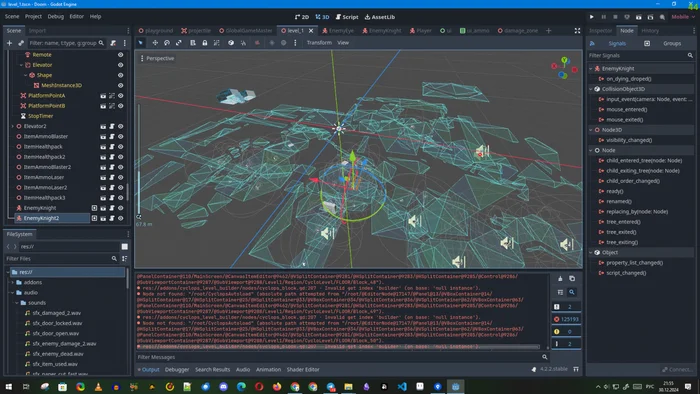The width and height of the screenshot is (700, 394).
Task: Collapse the CollisionObject3D signals group
Action: coord(591,89)
